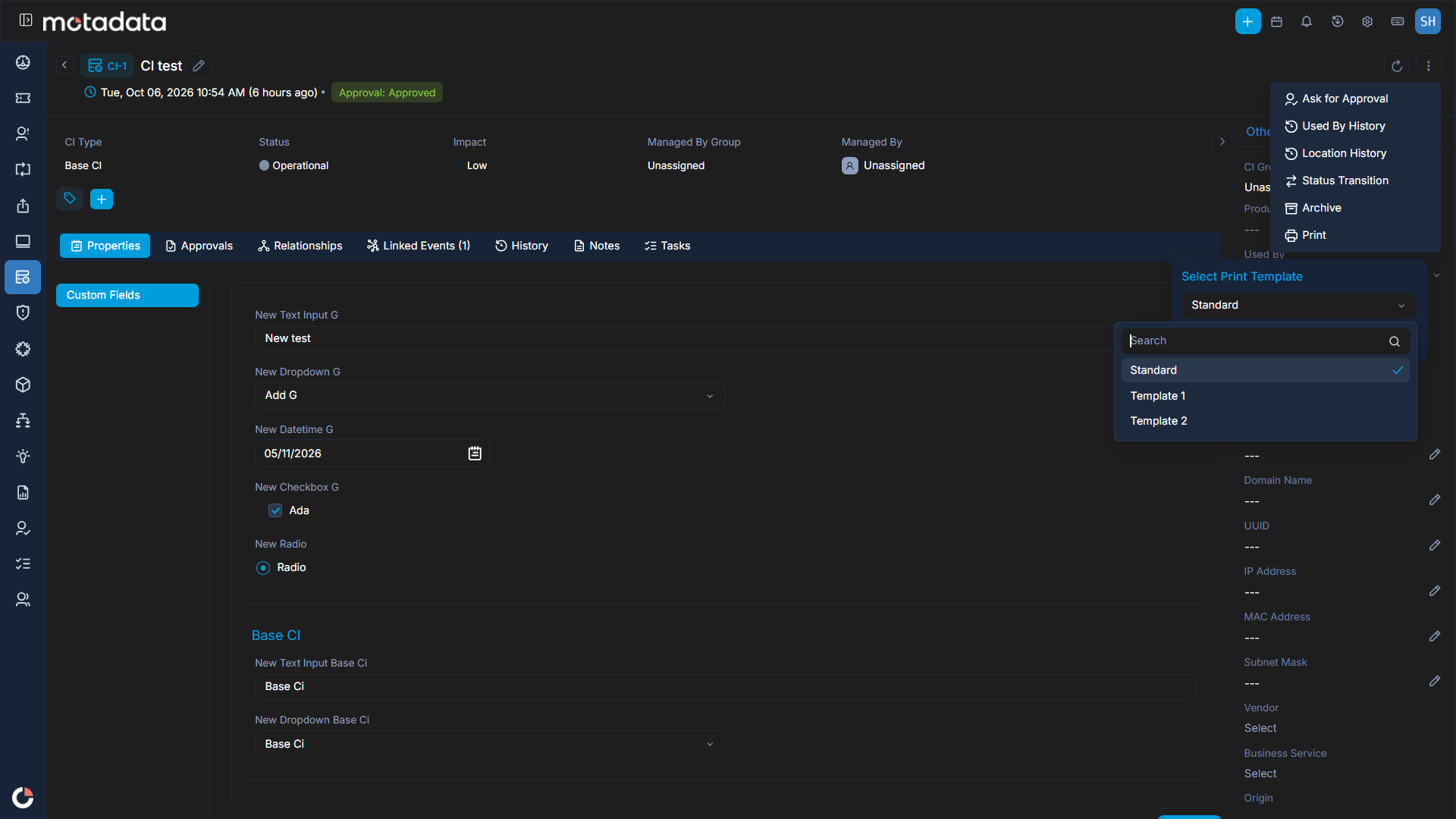Click the Custom Fields button
This screenshot has height=819, width=1456.
coord(127,295)
